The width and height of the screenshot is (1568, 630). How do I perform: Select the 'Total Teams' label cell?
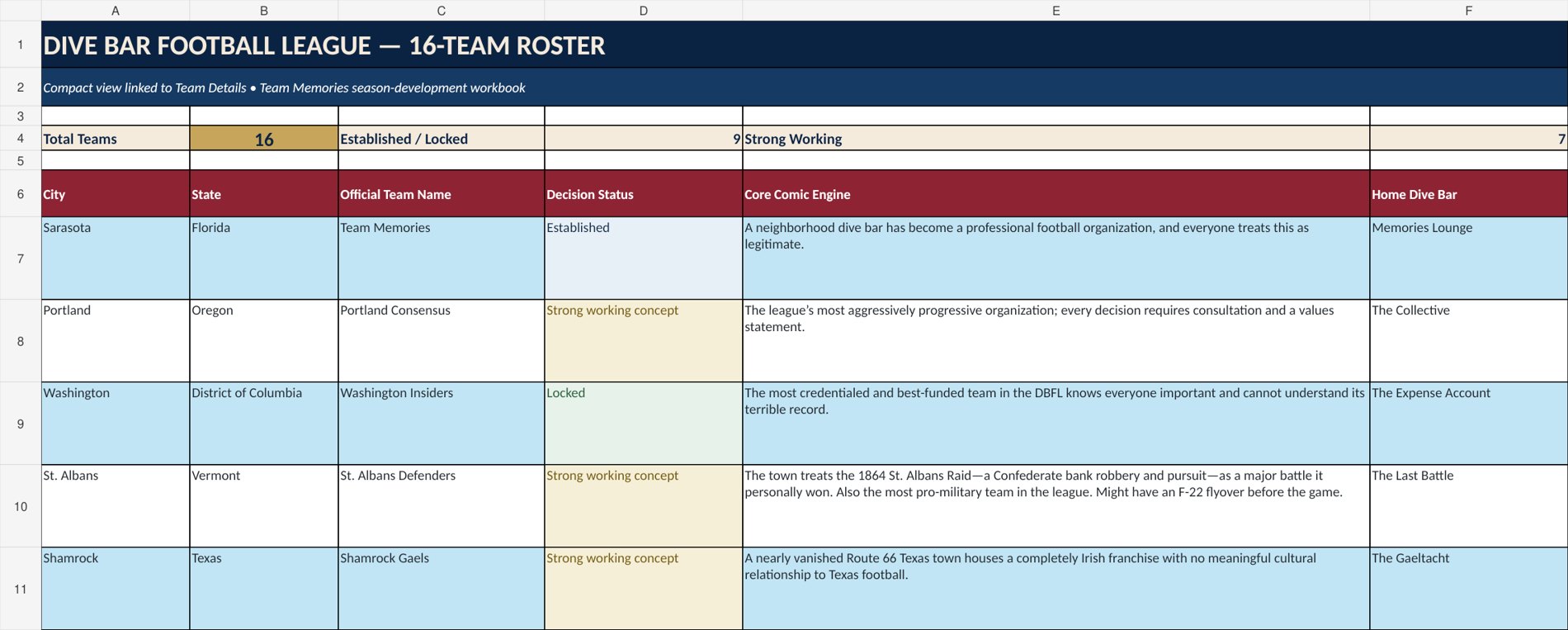116,139
